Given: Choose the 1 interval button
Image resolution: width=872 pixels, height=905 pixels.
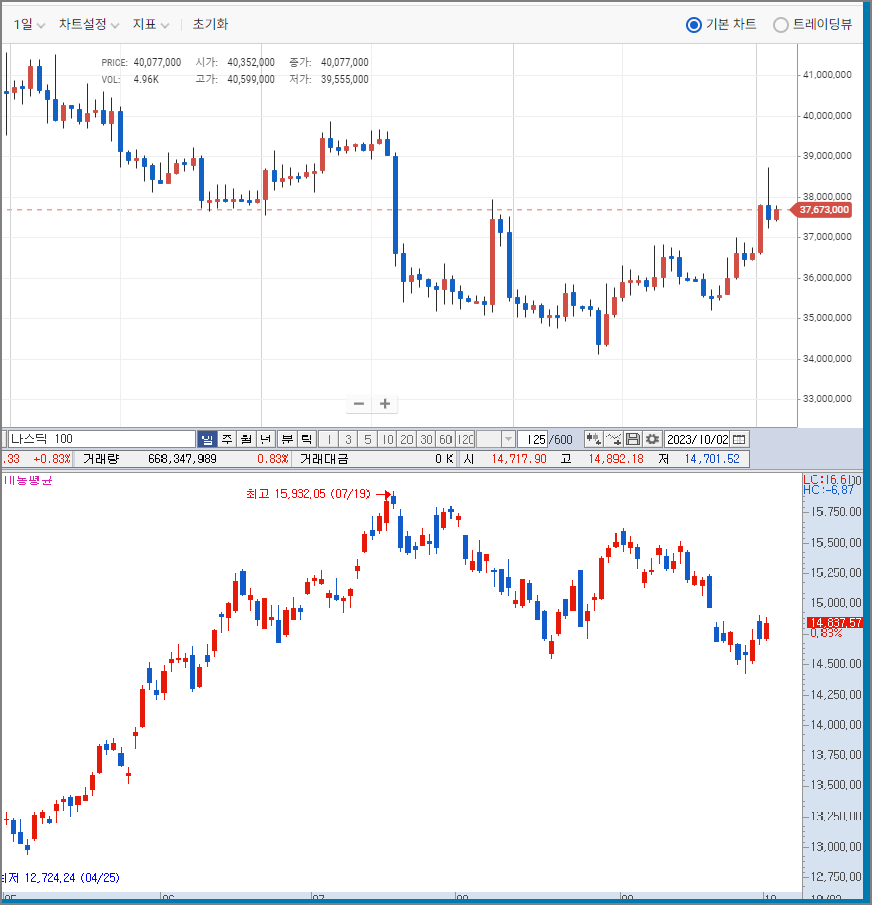Looking at the screenshot, I should tap(328, 439).
